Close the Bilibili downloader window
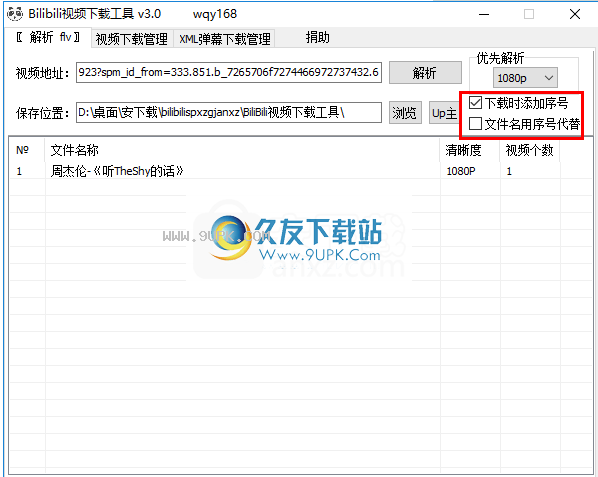 pyautogui.click(x=575, y=14)
